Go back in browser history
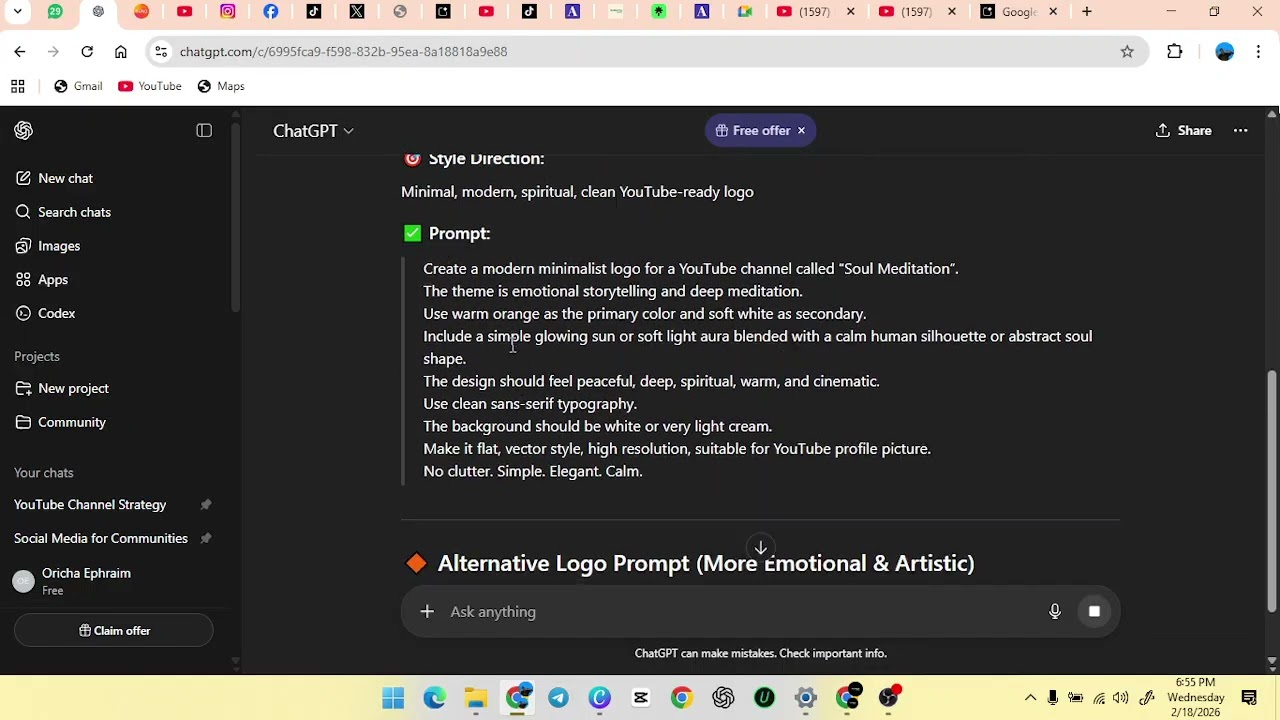Image resolution: width=1280 pixels, height=720 pixels. pos(20,52)
